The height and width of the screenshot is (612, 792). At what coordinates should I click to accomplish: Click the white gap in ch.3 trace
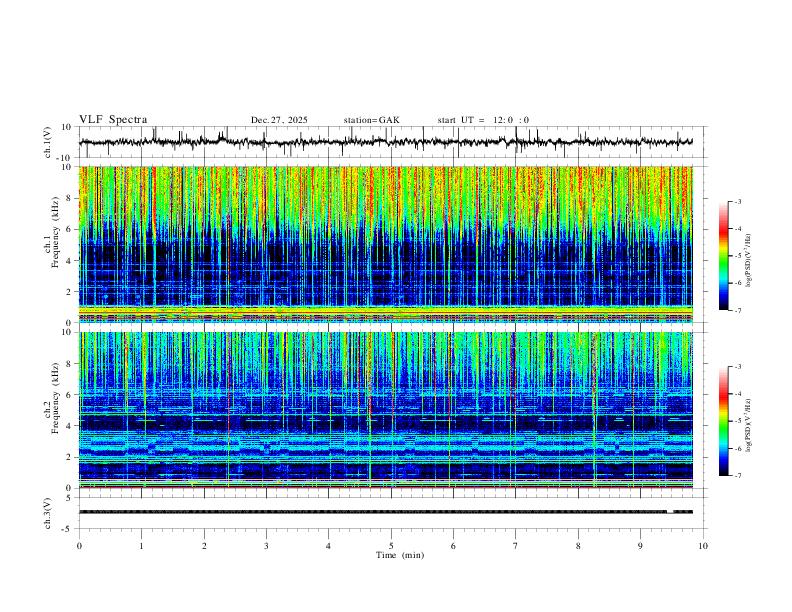pos(670,512)
